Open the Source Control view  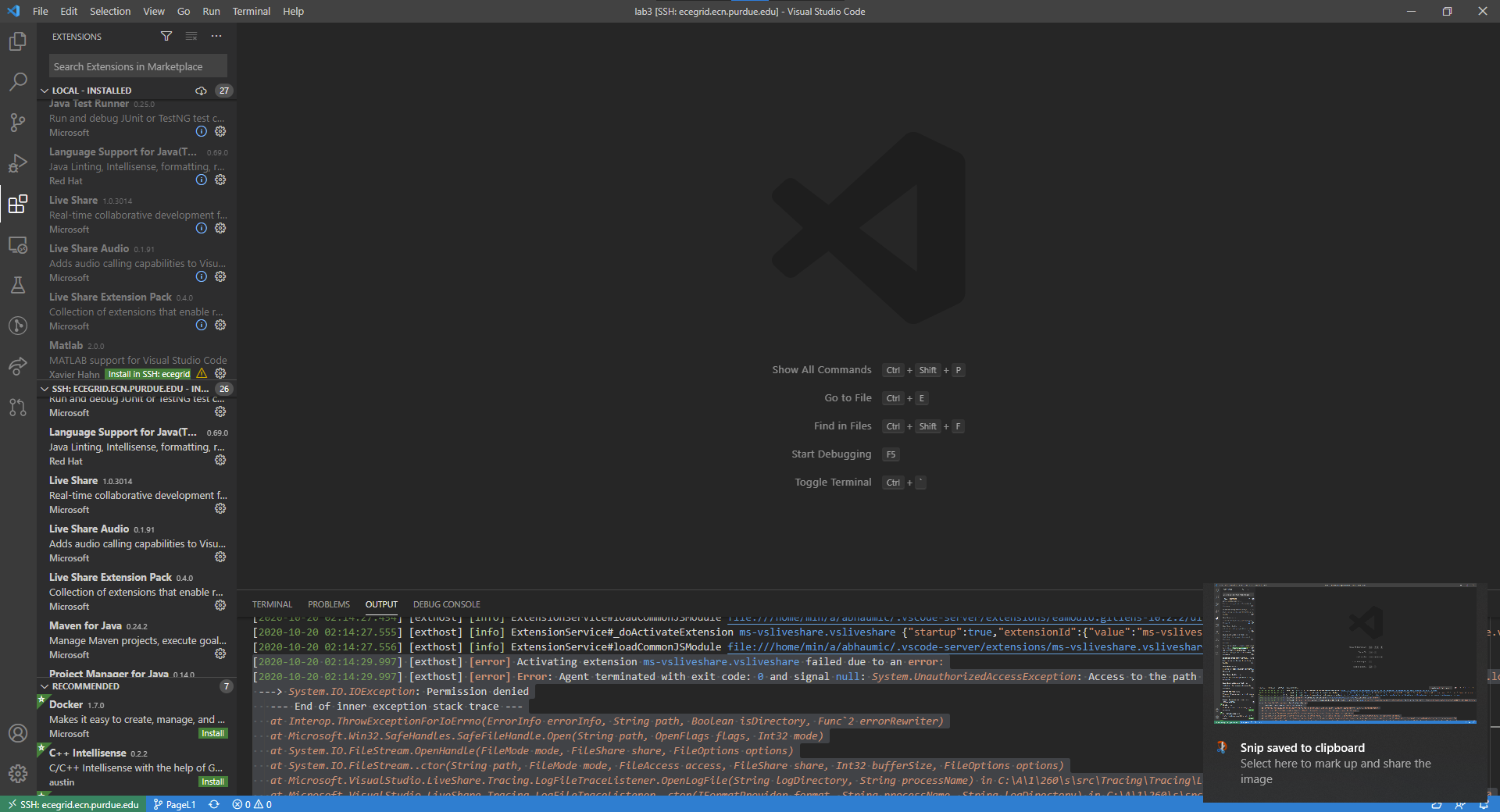pos(18,123)
